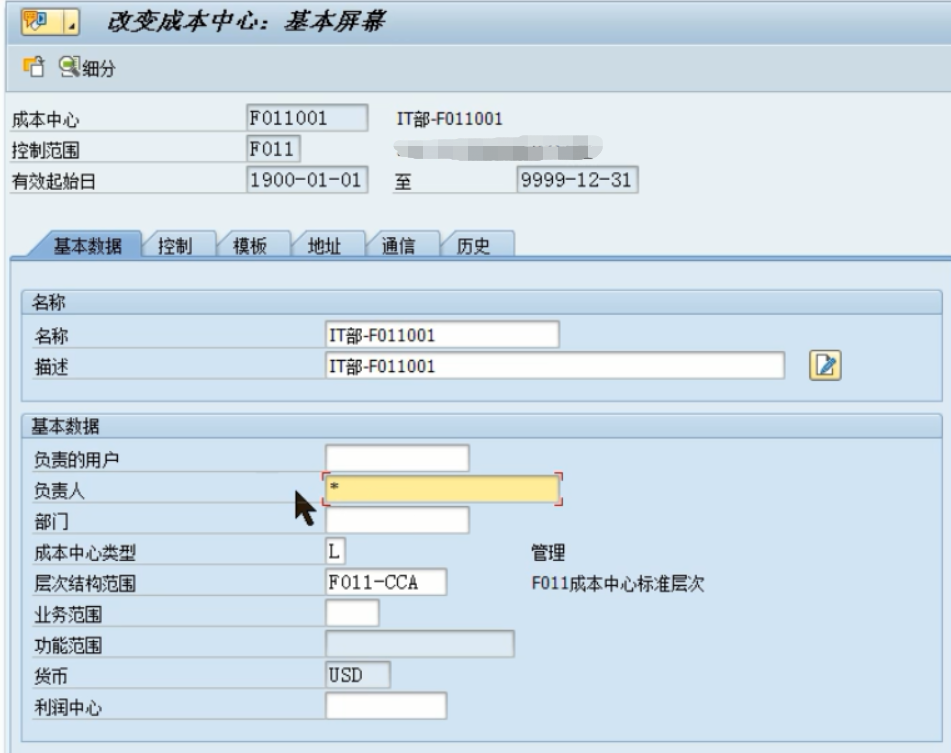Click the 部门 input field
Image resolution: width=951 pixels, height=753 pixels.
[x=397, y=520]
